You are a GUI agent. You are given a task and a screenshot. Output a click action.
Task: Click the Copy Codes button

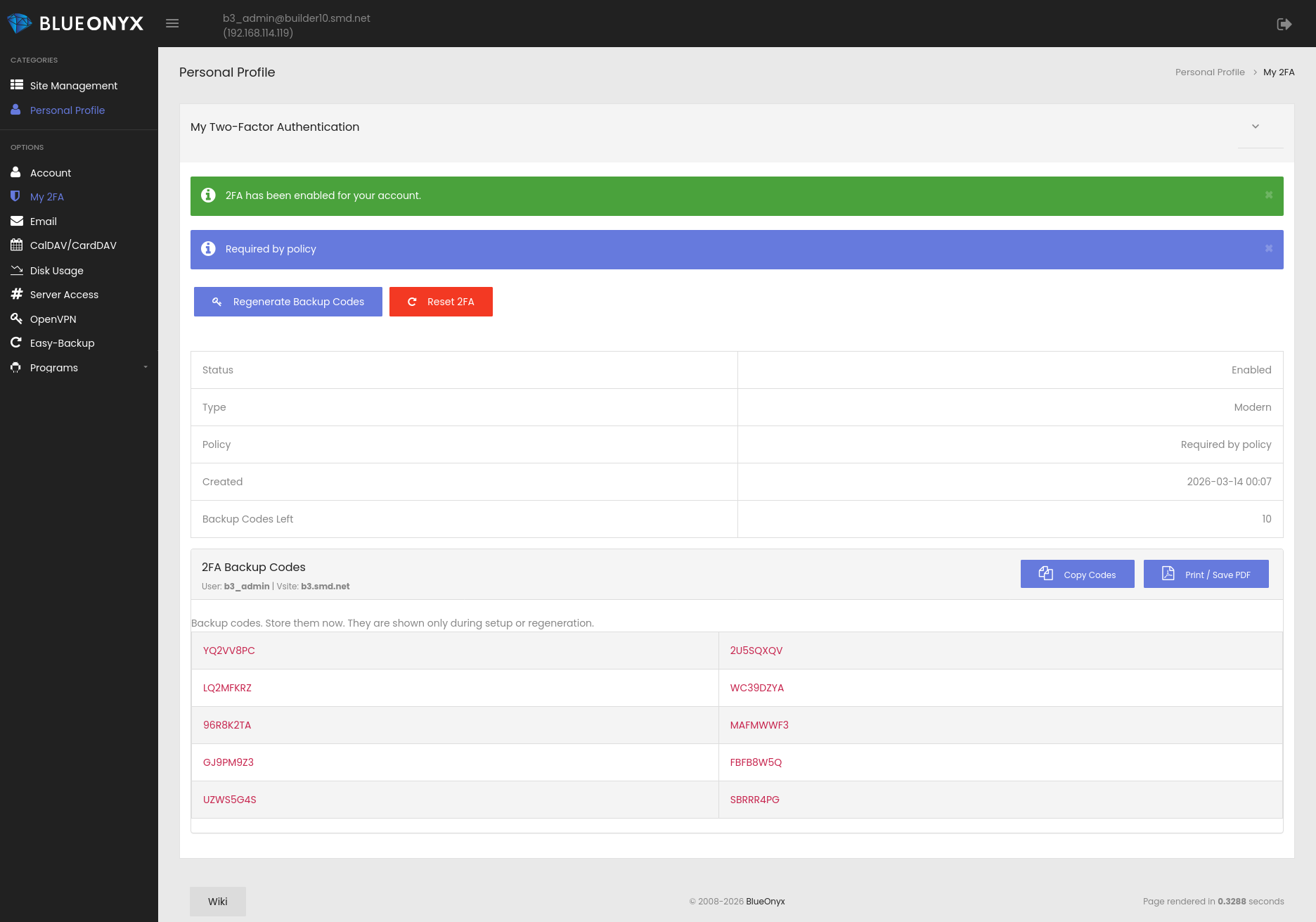click(1077, 574)
